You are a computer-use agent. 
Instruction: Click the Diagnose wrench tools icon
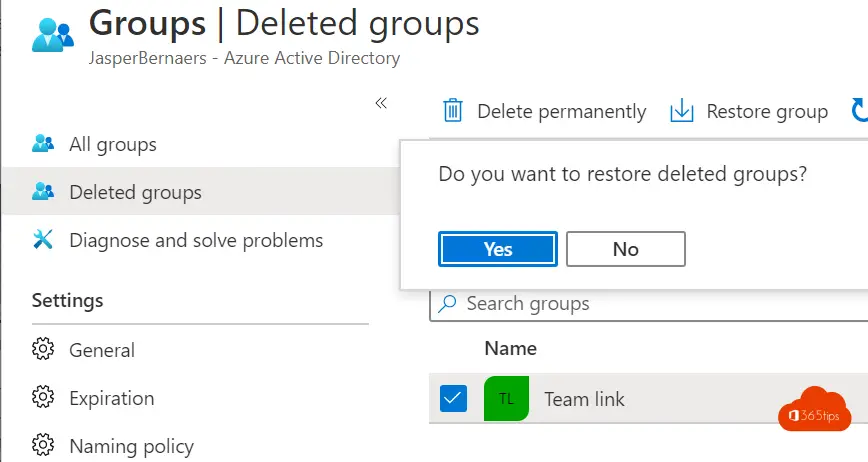click(x=43, y=240)
